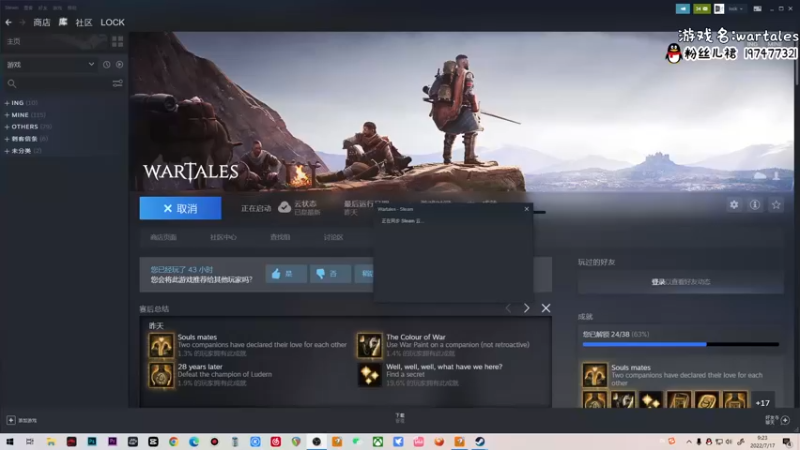Open the 游戏 filter dropdown
The width and height of the screenshot is (800, 450).
point(50,65)
